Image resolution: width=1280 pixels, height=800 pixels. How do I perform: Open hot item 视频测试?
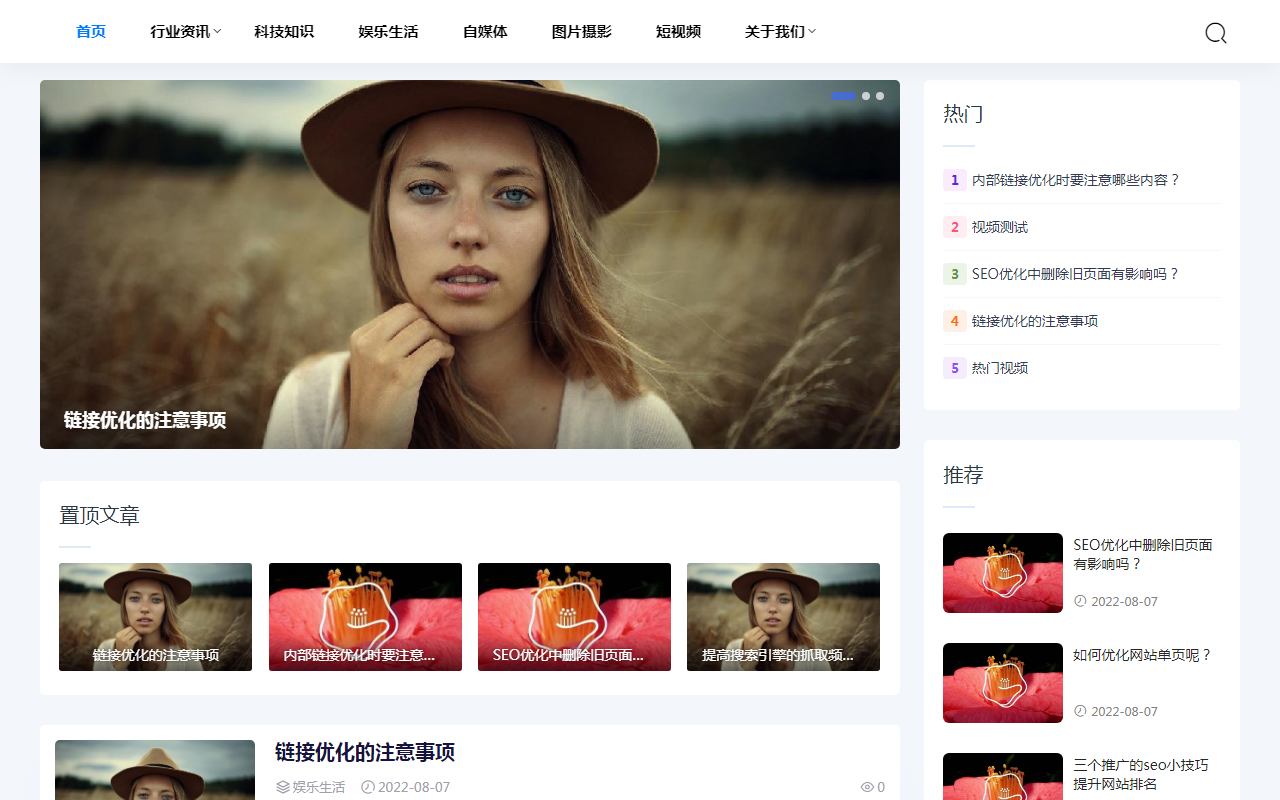point(1000,227)
